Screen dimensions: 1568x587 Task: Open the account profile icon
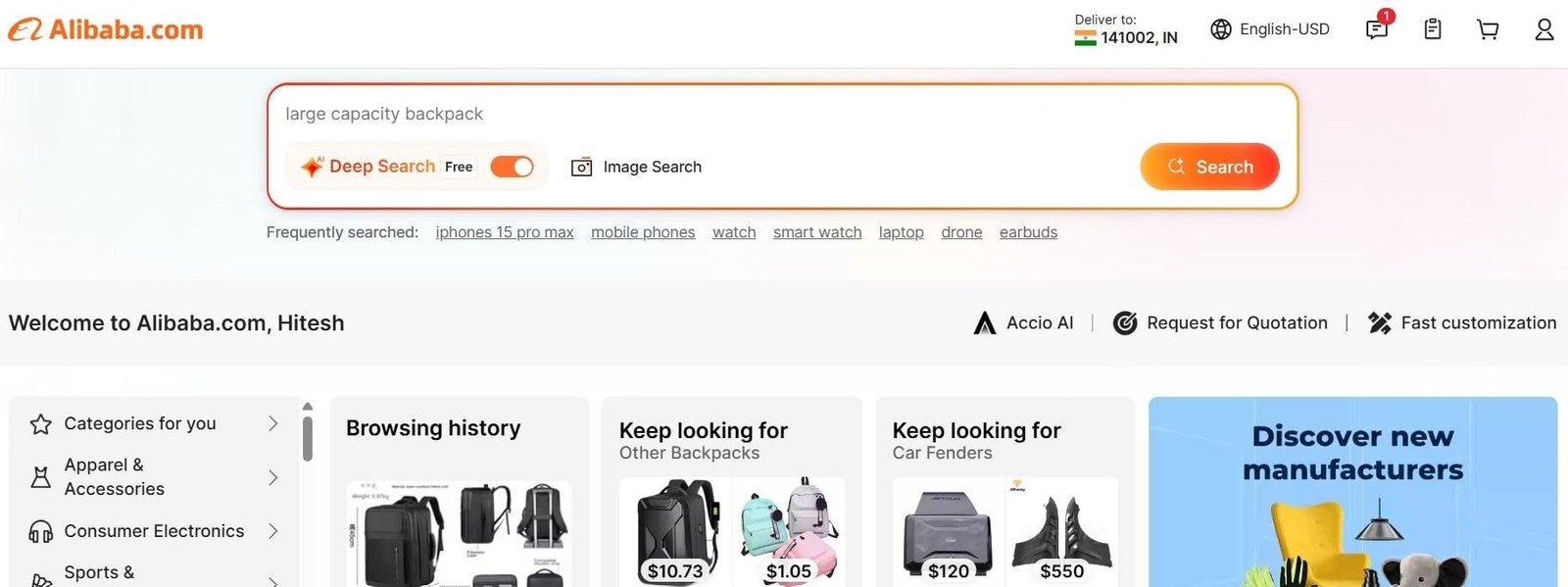(x=1543, y=29)
